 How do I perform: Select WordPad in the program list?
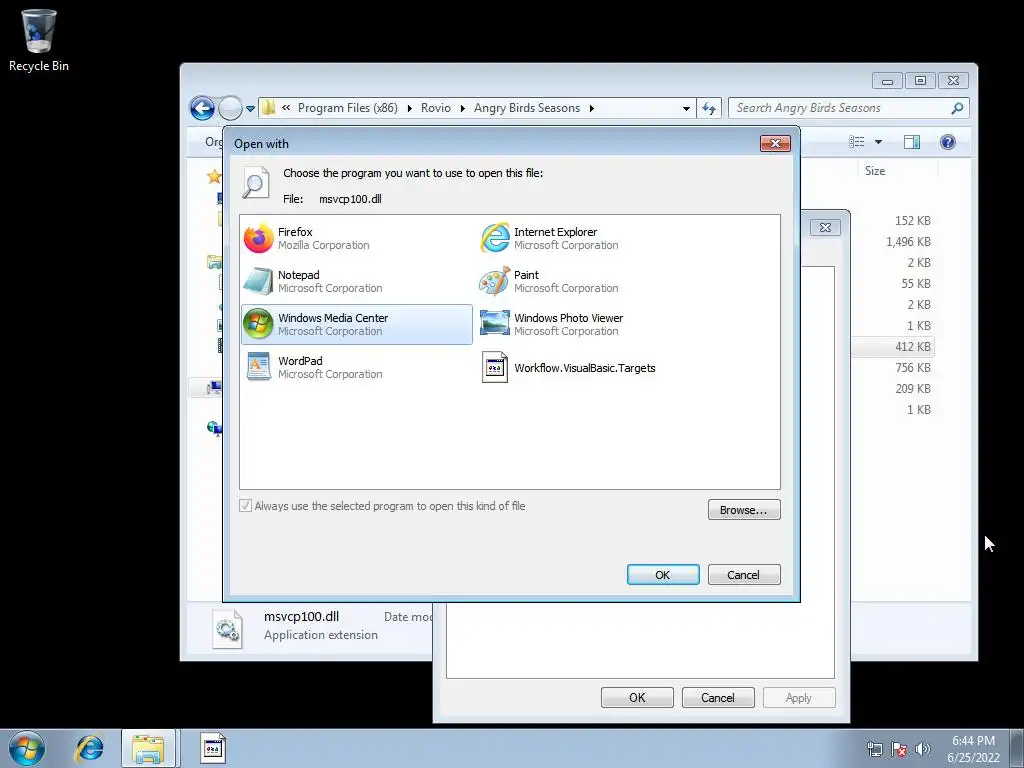click(357, 367)
